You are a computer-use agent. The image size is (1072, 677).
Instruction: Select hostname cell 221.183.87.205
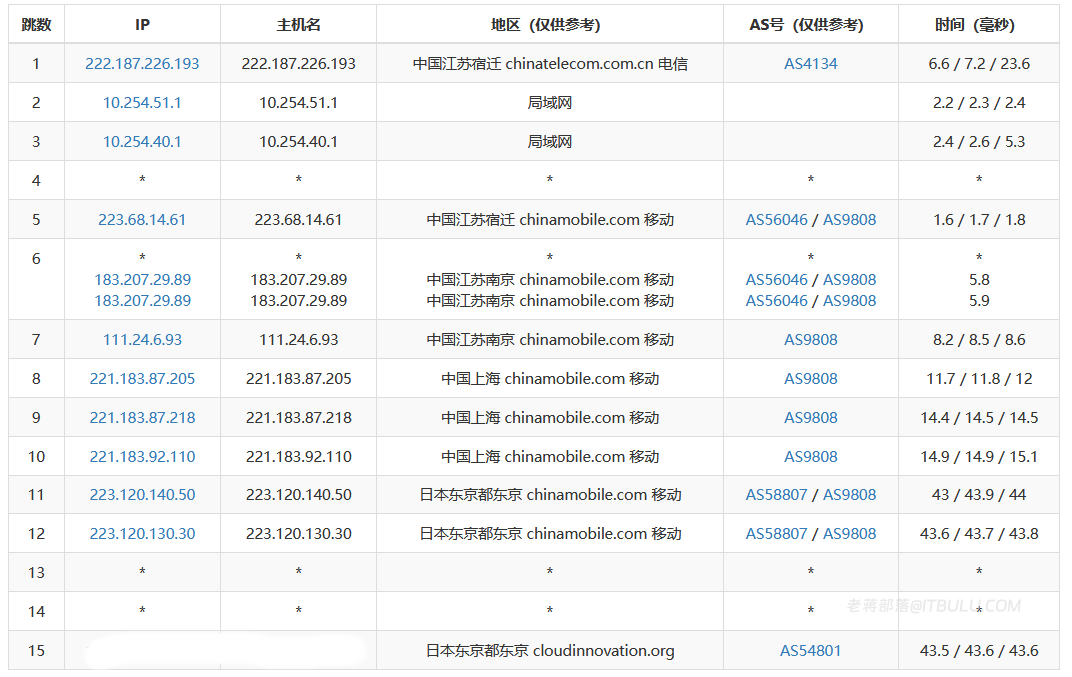(298, 378)
